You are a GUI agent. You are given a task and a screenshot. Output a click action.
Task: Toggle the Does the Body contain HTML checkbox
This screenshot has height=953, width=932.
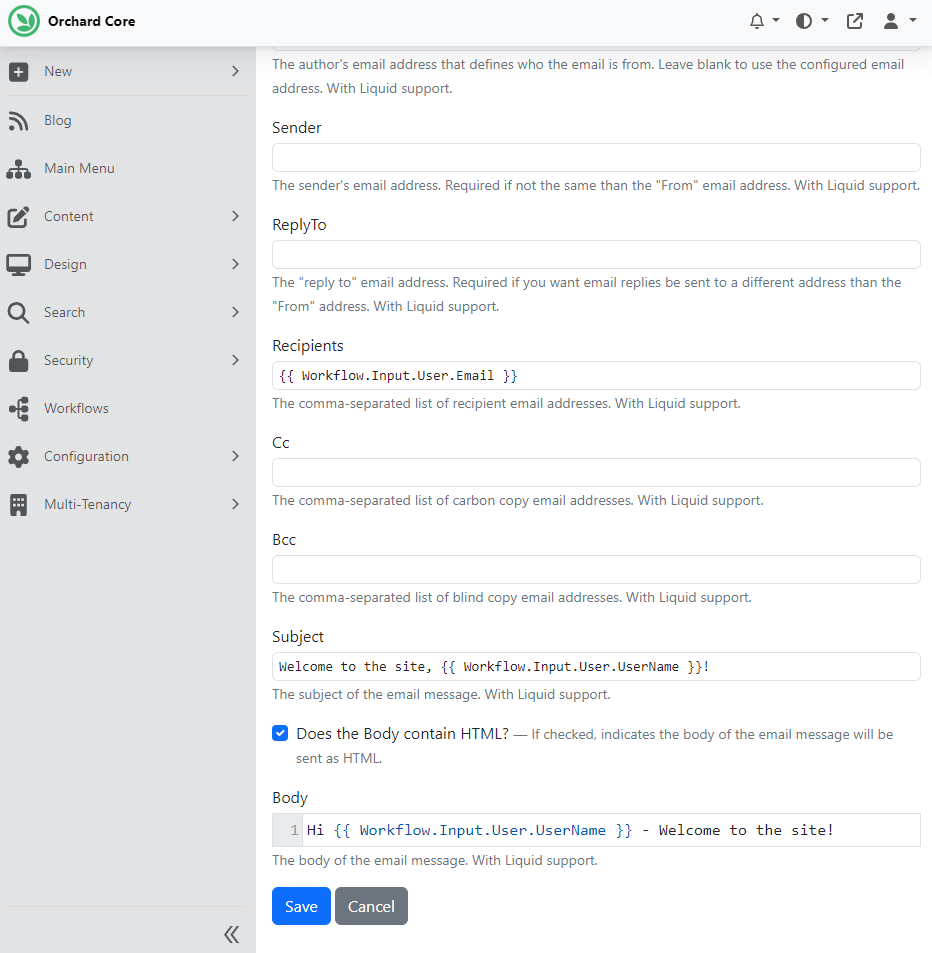tap(280, 733)
